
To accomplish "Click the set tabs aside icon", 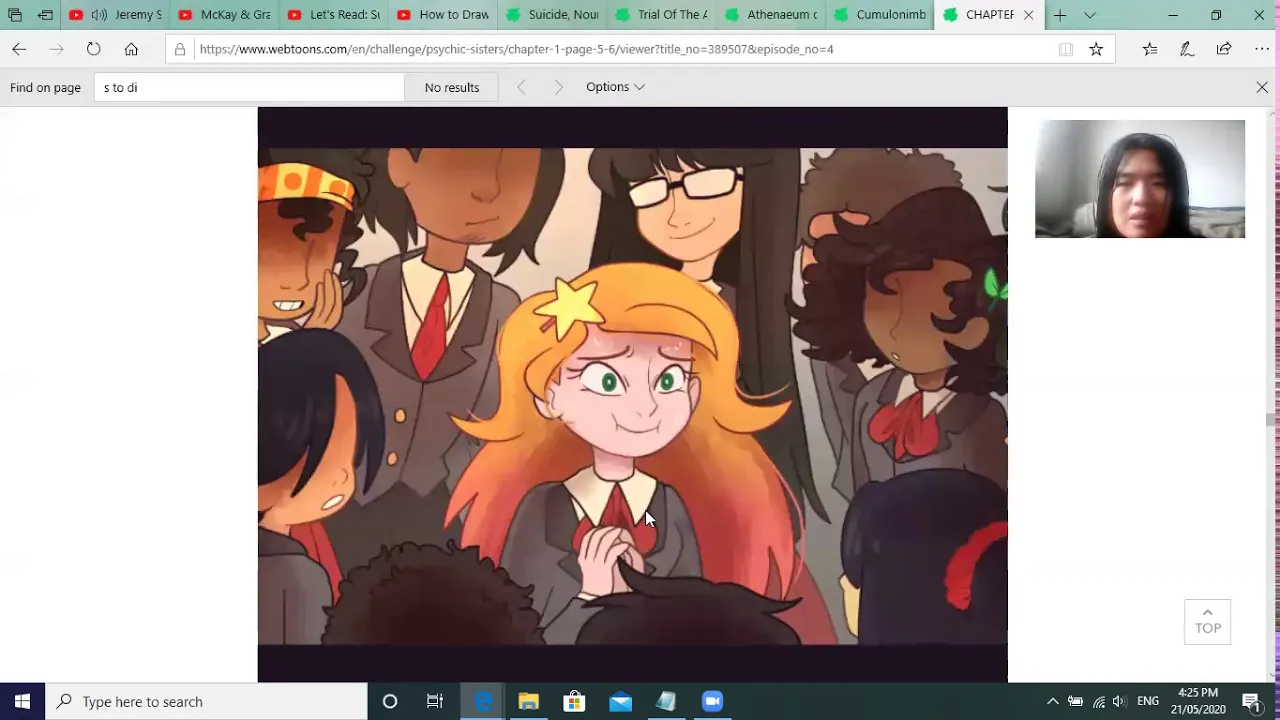I will (45, 15).
